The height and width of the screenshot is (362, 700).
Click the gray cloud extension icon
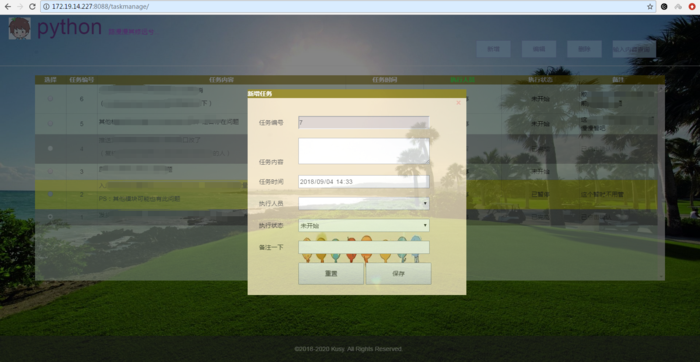pyautogui.click(x=678, y=7)
